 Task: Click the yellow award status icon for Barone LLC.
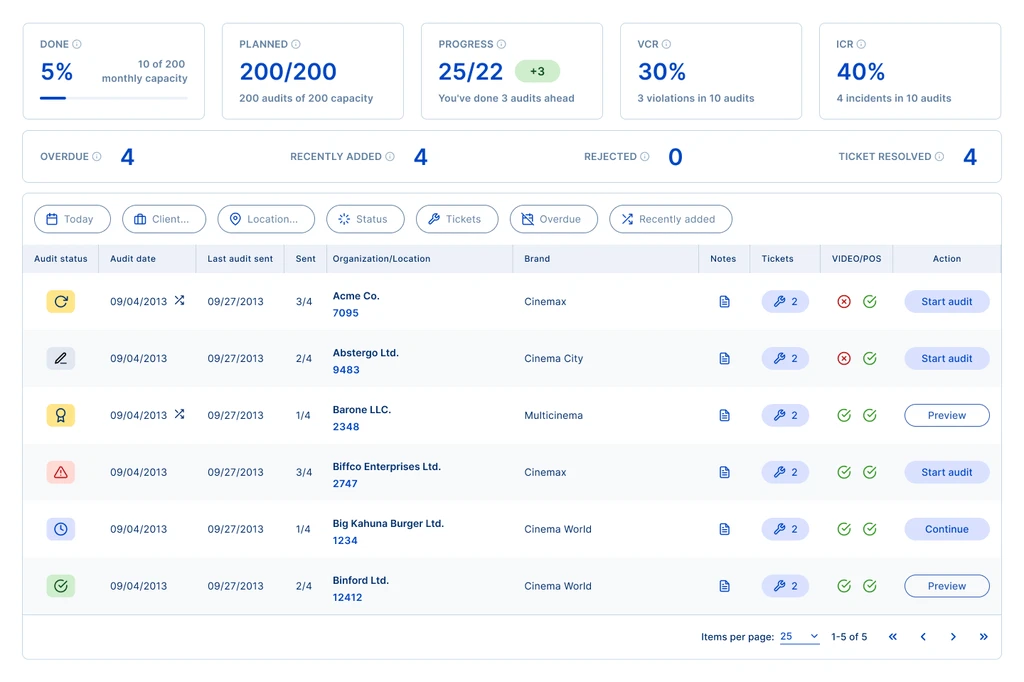[x=61, y=415]
